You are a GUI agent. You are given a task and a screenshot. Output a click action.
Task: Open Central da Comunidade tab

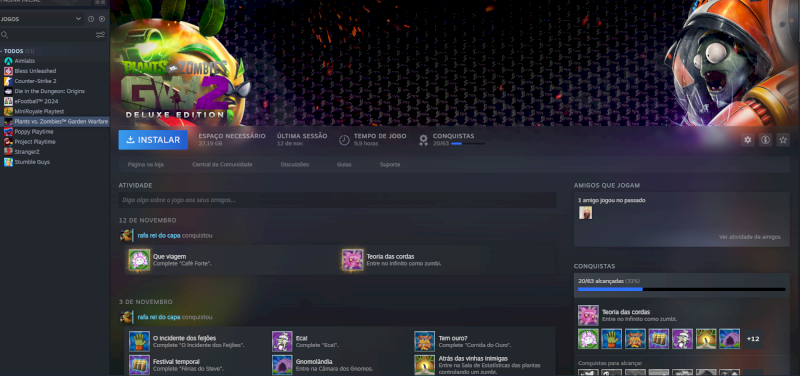(222, 164)
